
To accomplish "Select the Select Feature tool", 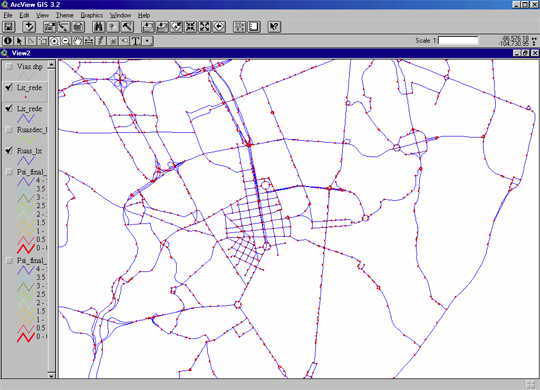I will point(43,41).
